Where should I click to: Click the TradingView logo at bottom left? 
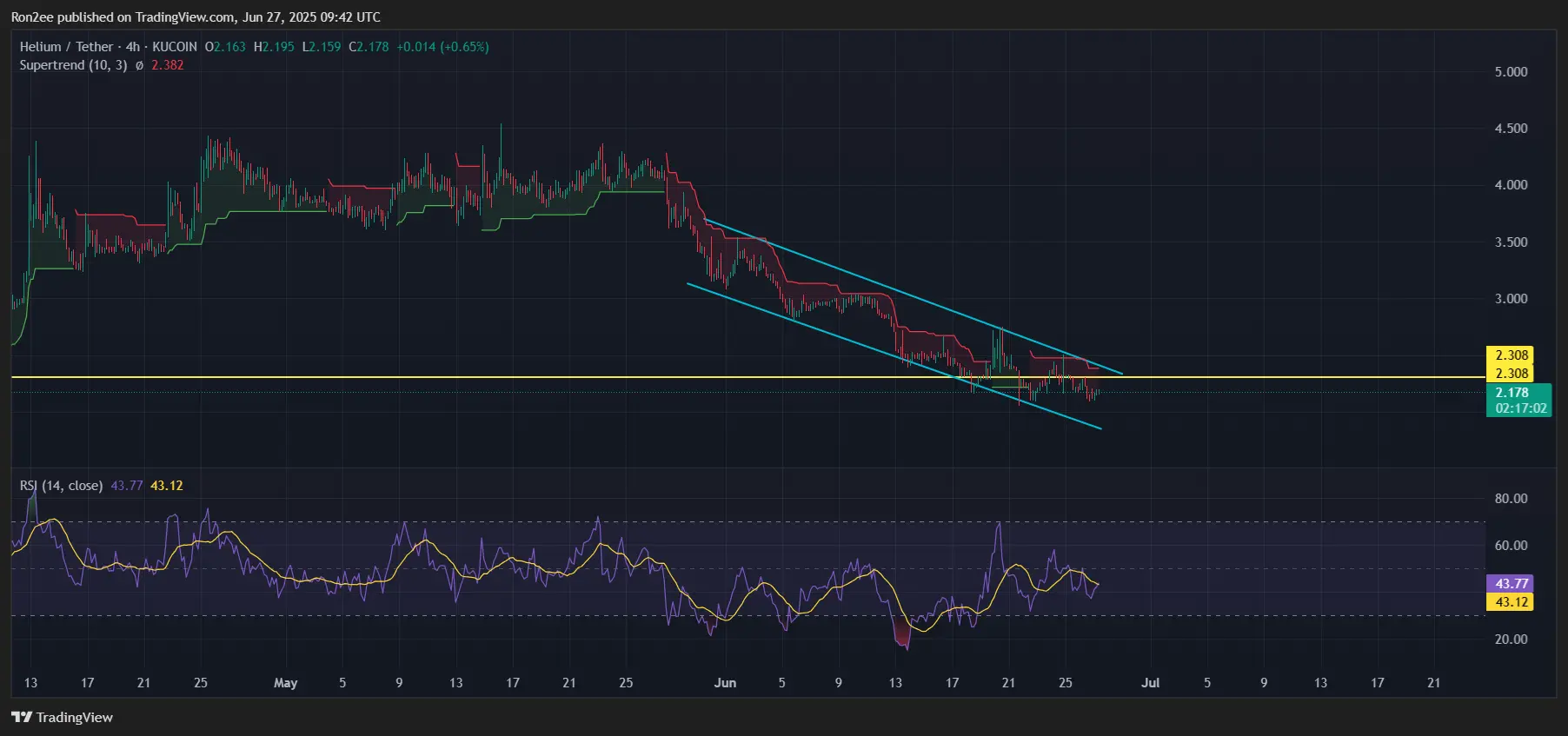point(62,717)
